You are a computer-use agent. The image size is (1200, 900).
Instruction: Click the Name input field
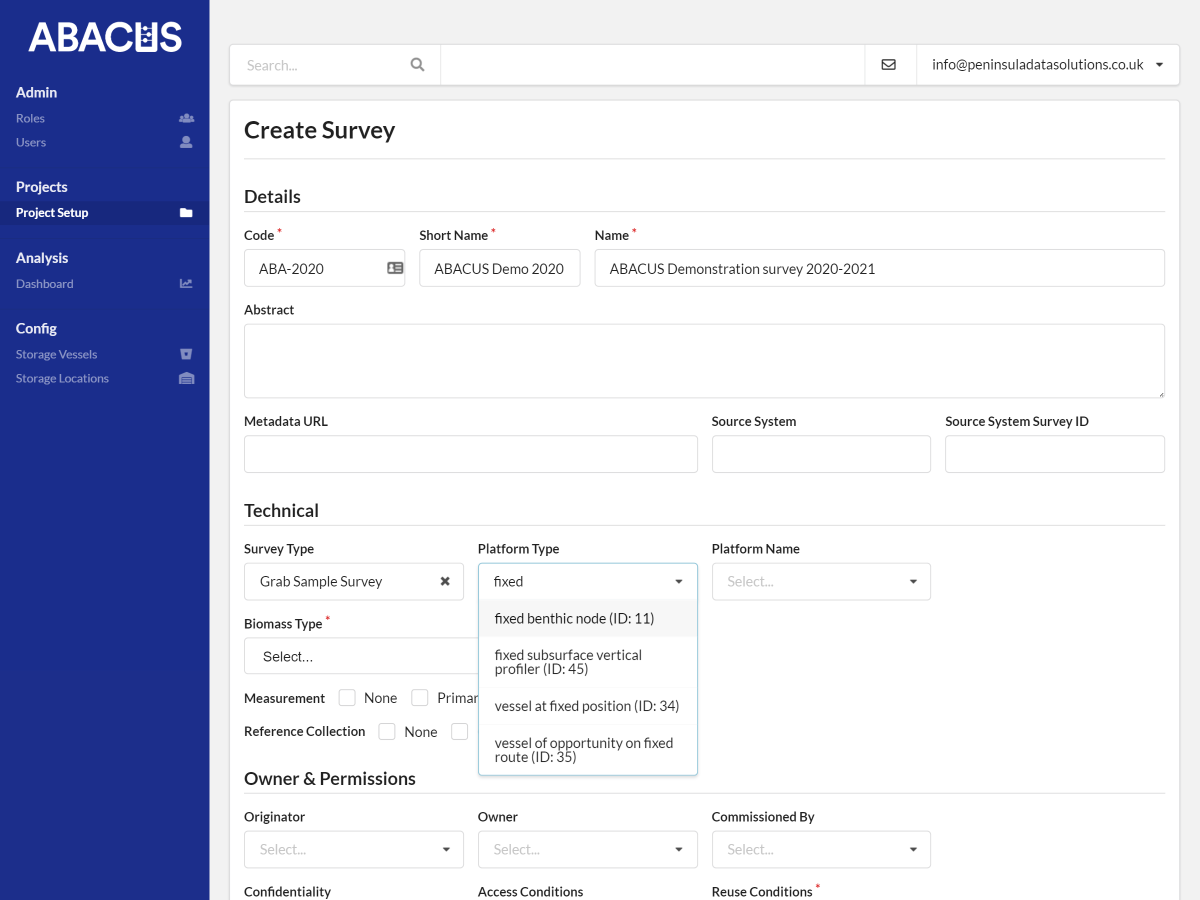tap(880, 268)
